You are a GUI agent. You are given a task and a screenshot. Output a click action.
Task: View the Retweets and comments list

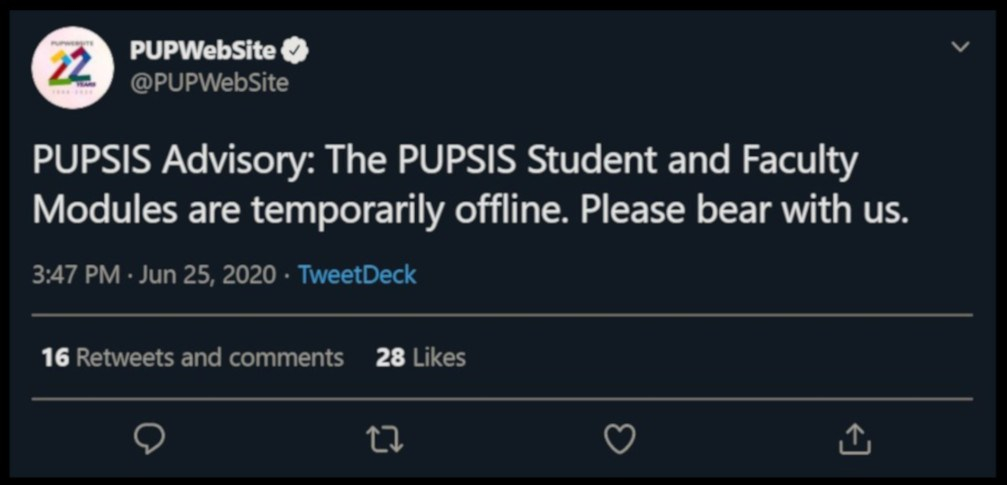(209, 357)
